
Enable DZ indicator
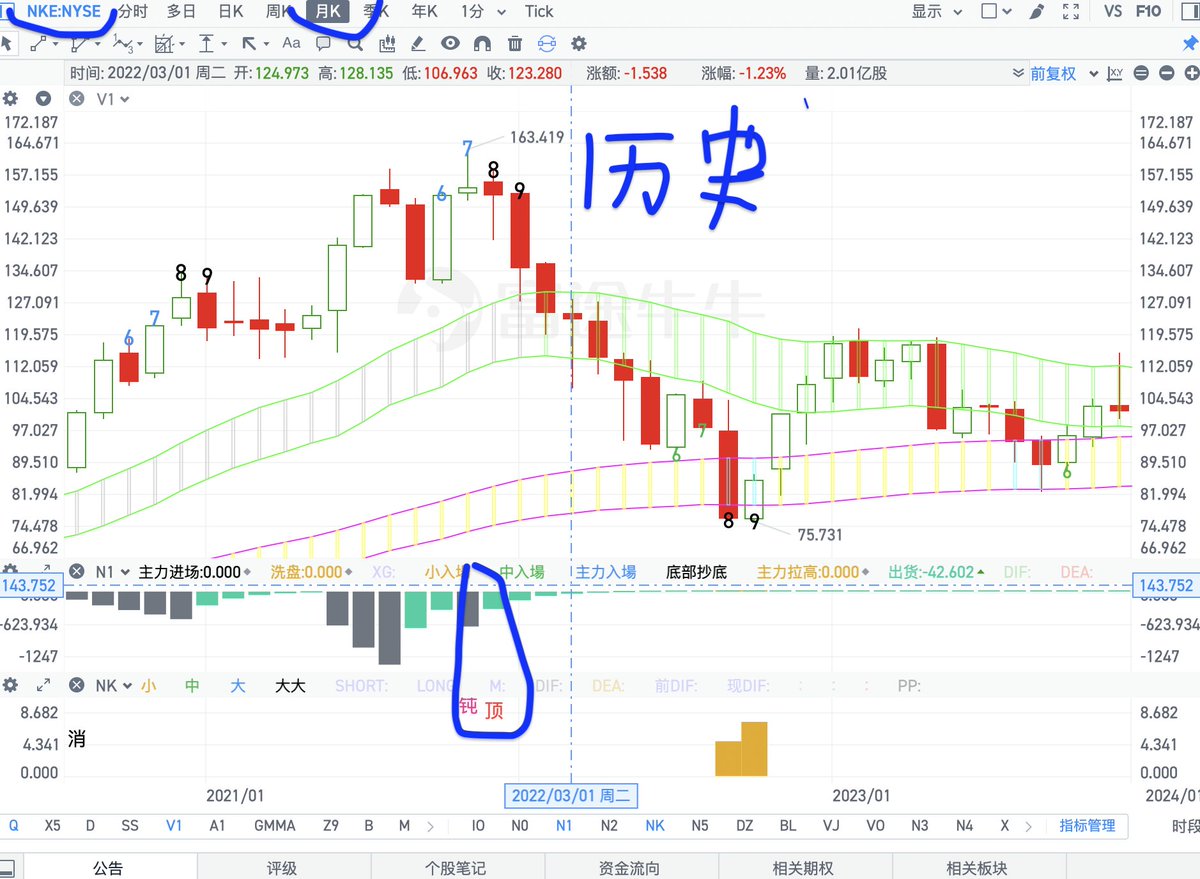(x=744, y=826)
